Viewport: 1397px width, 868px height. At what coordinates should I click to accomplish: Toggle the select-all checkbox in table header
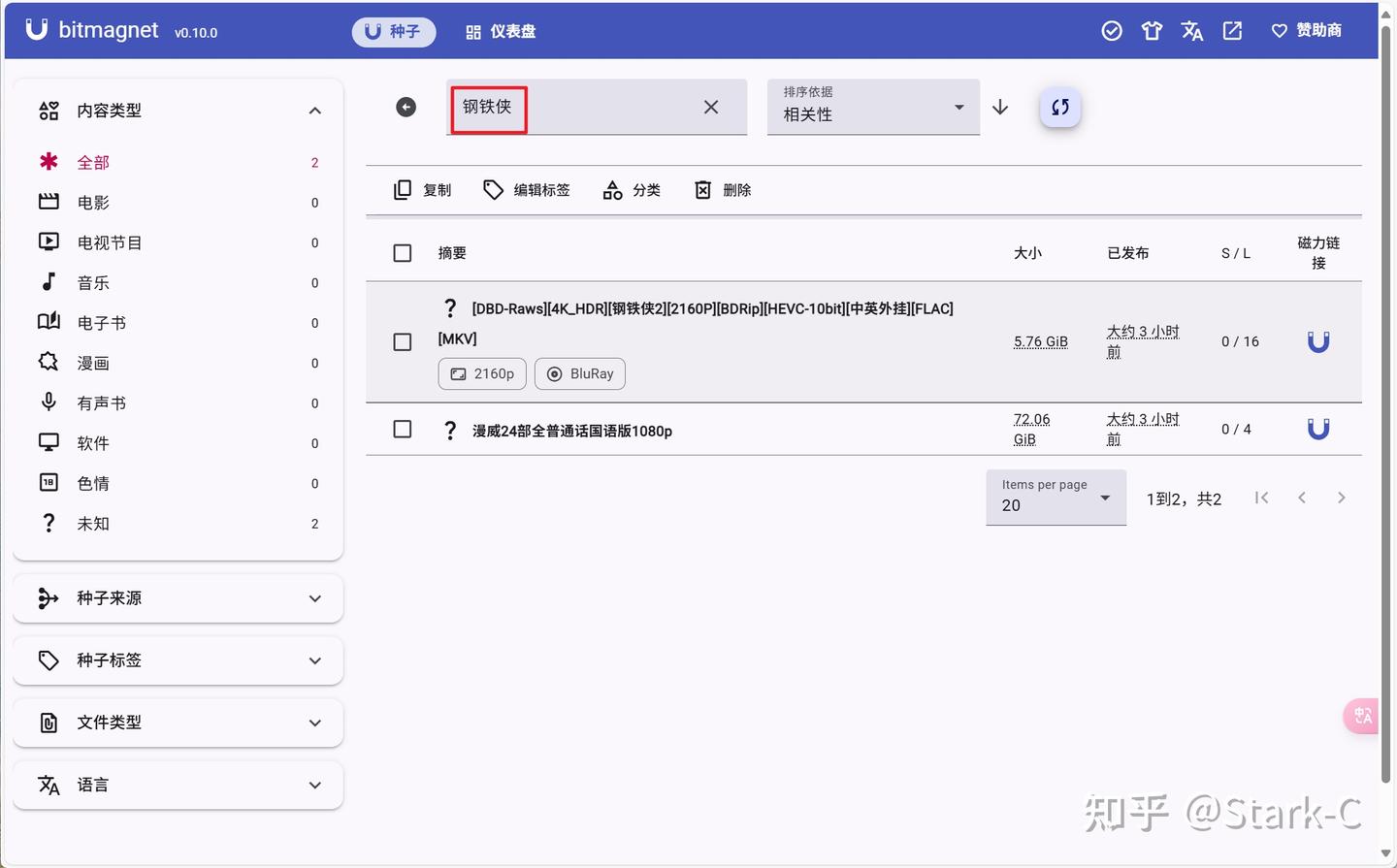click(403, 253)
